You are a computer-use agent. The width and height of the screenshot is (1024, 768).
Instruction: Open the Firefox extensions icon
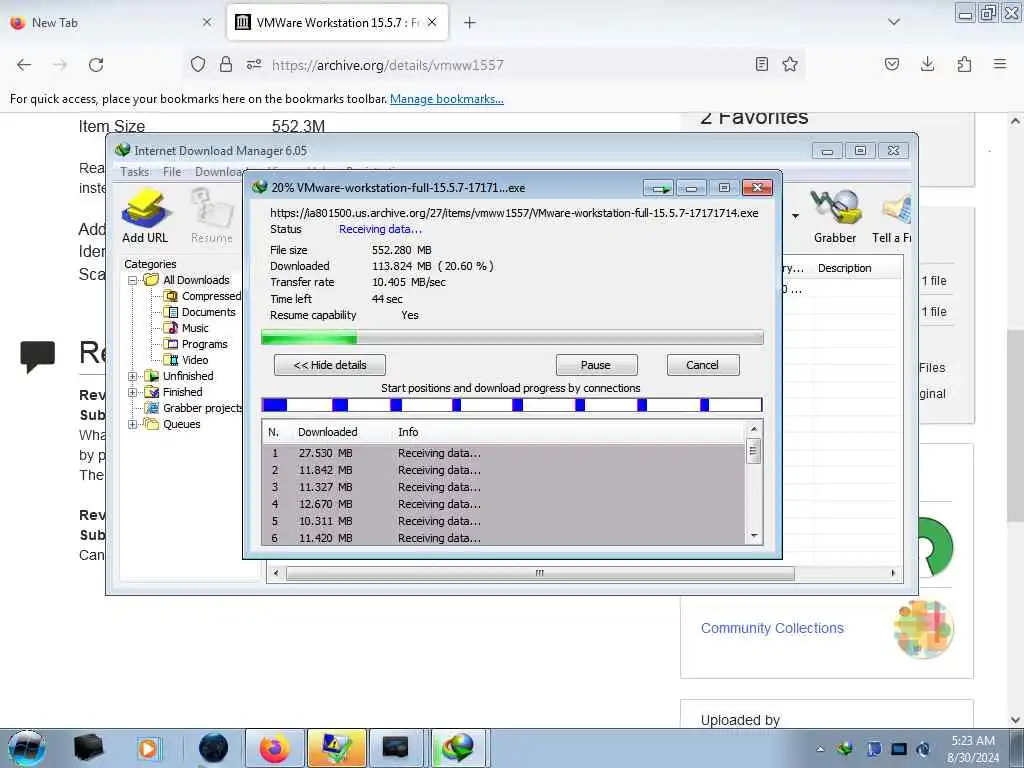point(964,64)
